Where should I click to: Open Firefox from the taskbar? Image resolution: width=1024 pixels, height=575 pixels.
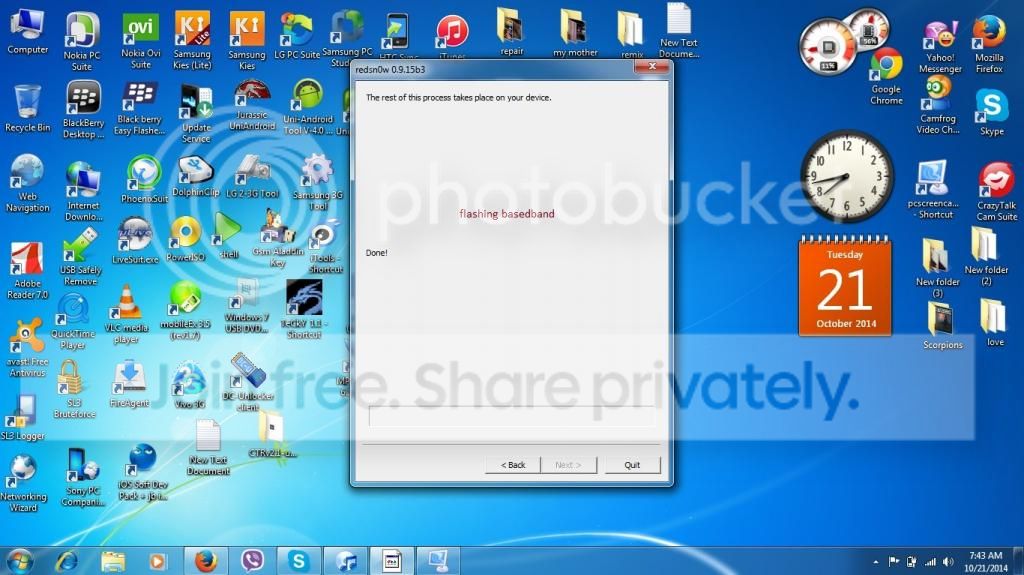pyautogui.click(x=206, y=560)
